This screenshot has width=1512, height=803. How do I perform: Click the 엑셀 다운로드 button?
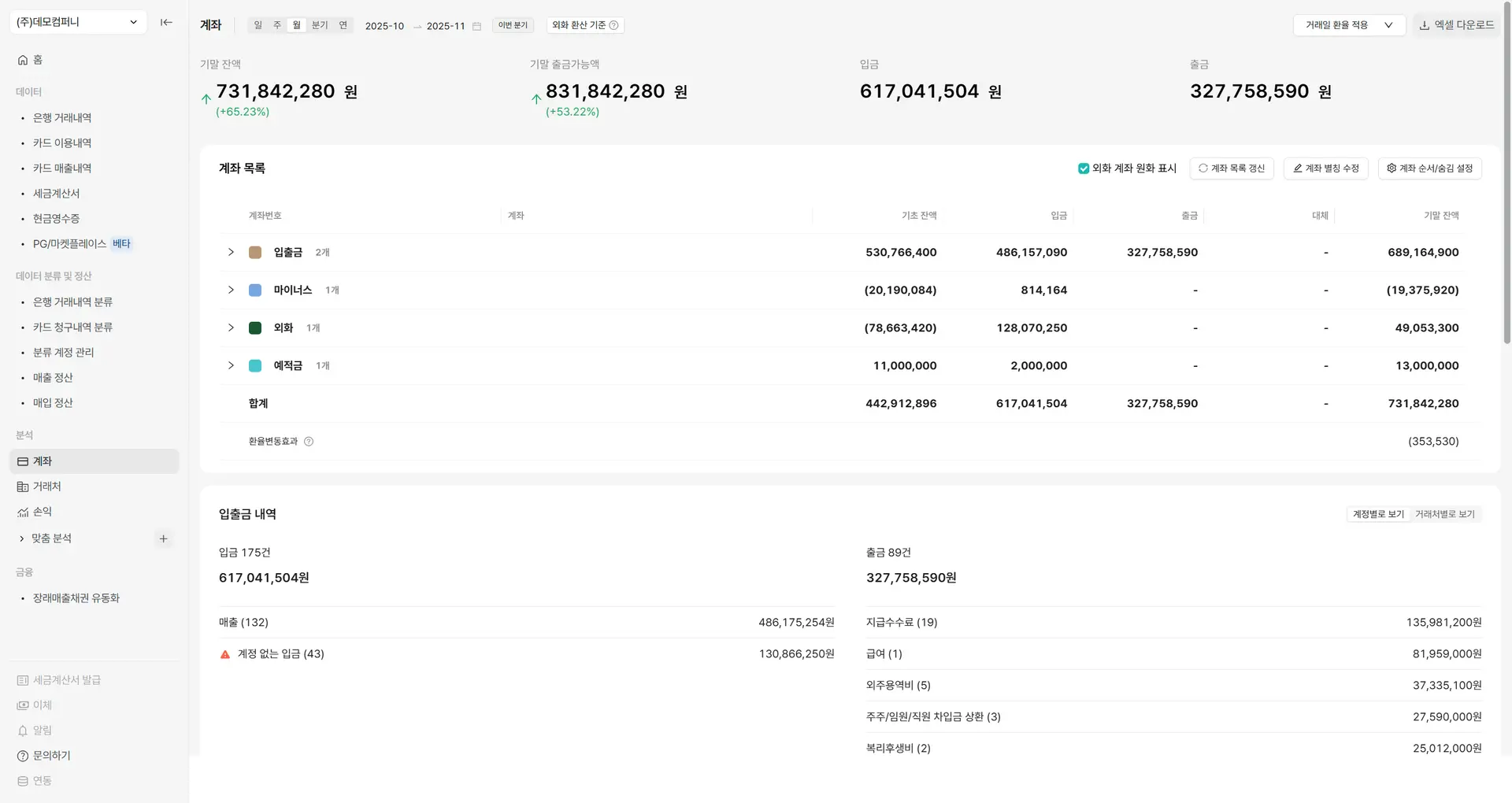click(x=1456, y=25)
